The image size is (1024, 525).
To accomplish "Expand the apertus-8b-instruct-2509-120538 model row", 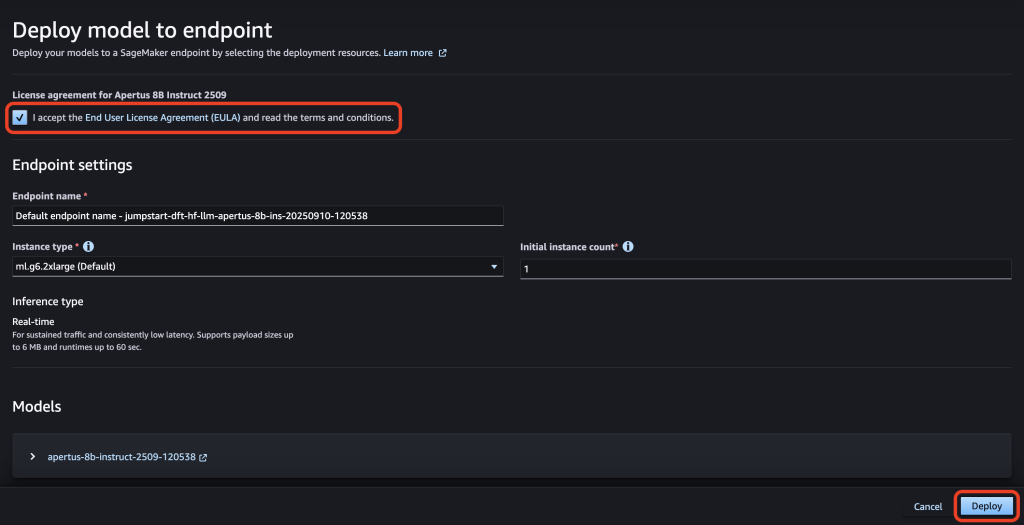I will tap(33, 457).
